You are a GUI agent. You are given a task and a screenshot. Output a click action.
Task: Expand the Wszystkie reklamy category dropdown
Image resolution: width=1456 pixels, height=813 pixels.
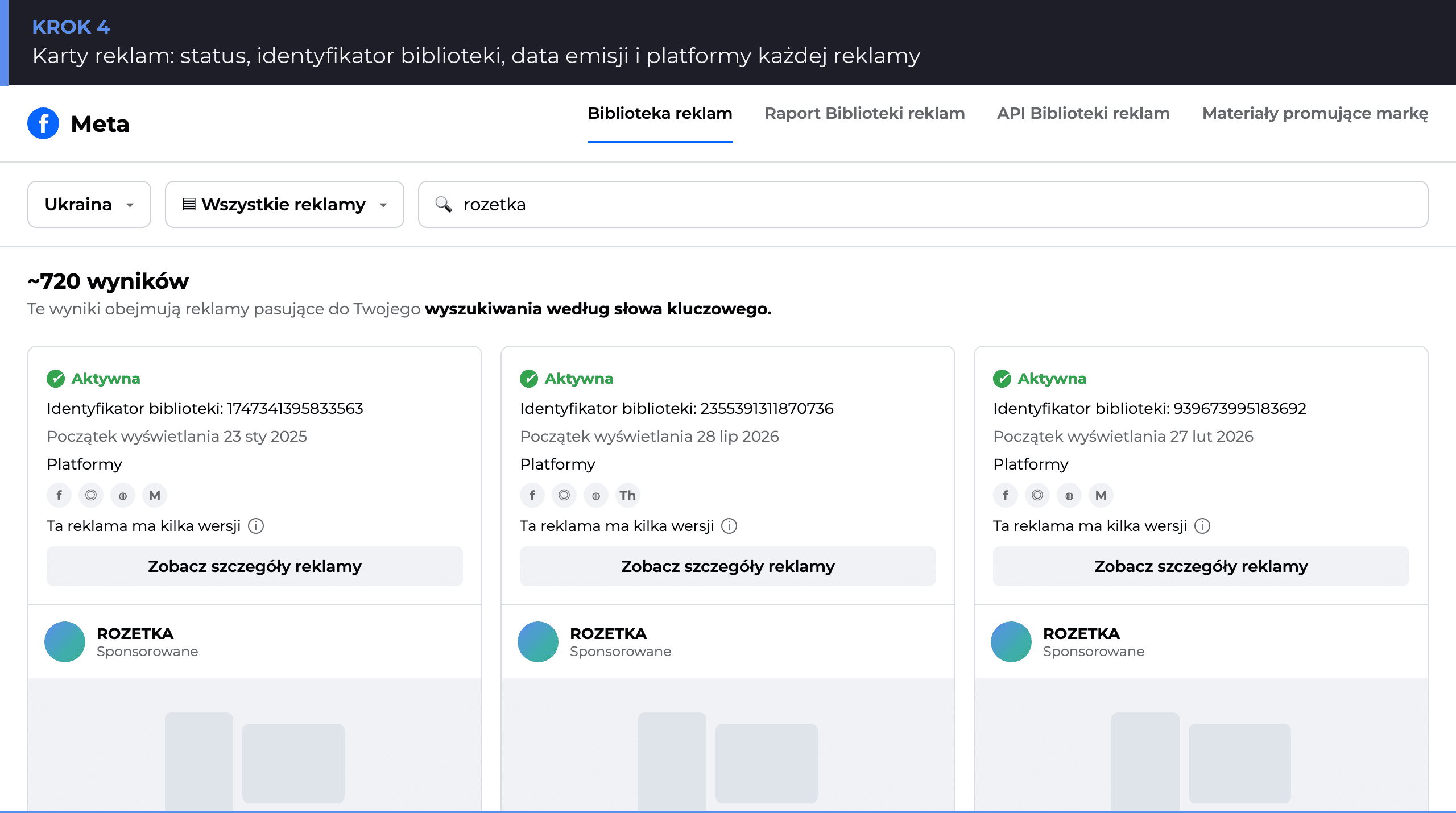click(284, 204)
